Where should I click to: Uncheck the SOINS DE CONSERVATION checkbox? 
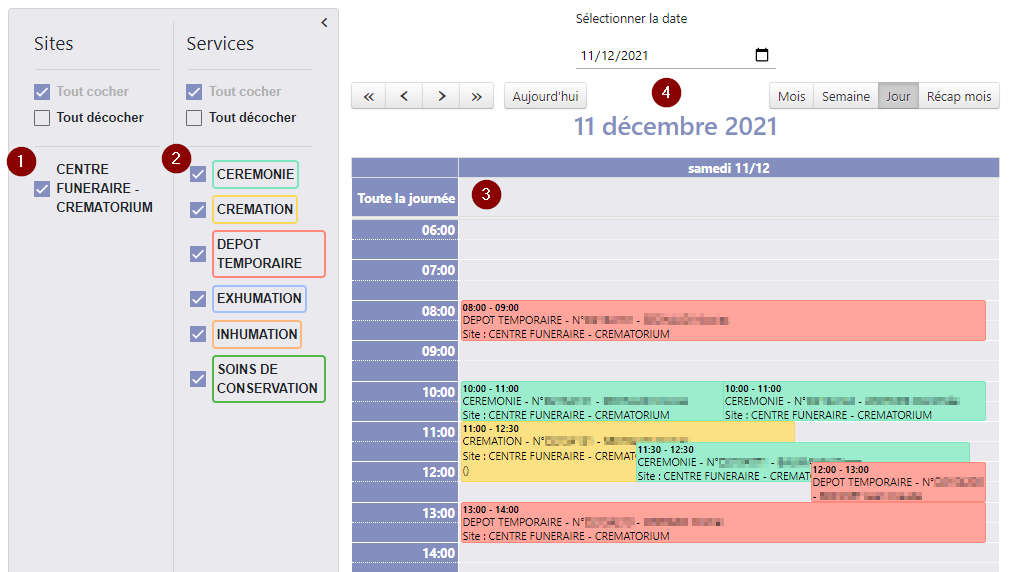(x=198, y=379)
